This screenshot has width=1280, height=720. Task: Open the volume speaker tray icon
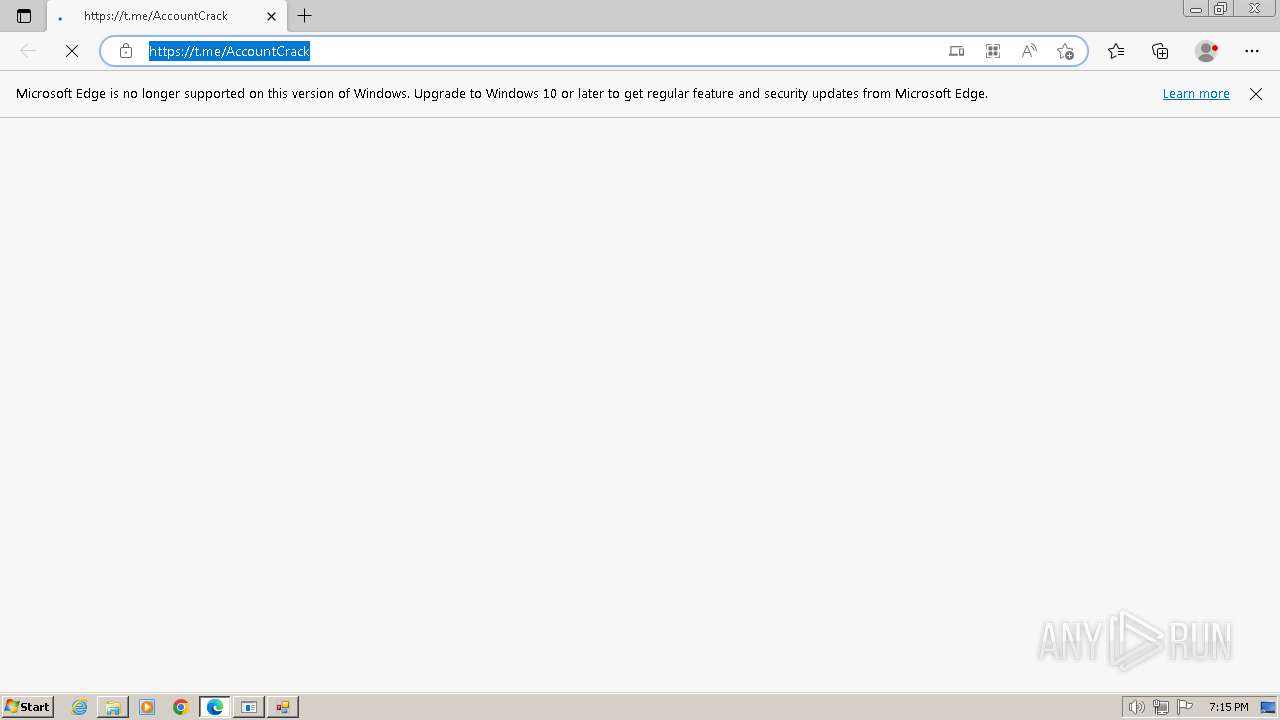(x=1136, y=707)
